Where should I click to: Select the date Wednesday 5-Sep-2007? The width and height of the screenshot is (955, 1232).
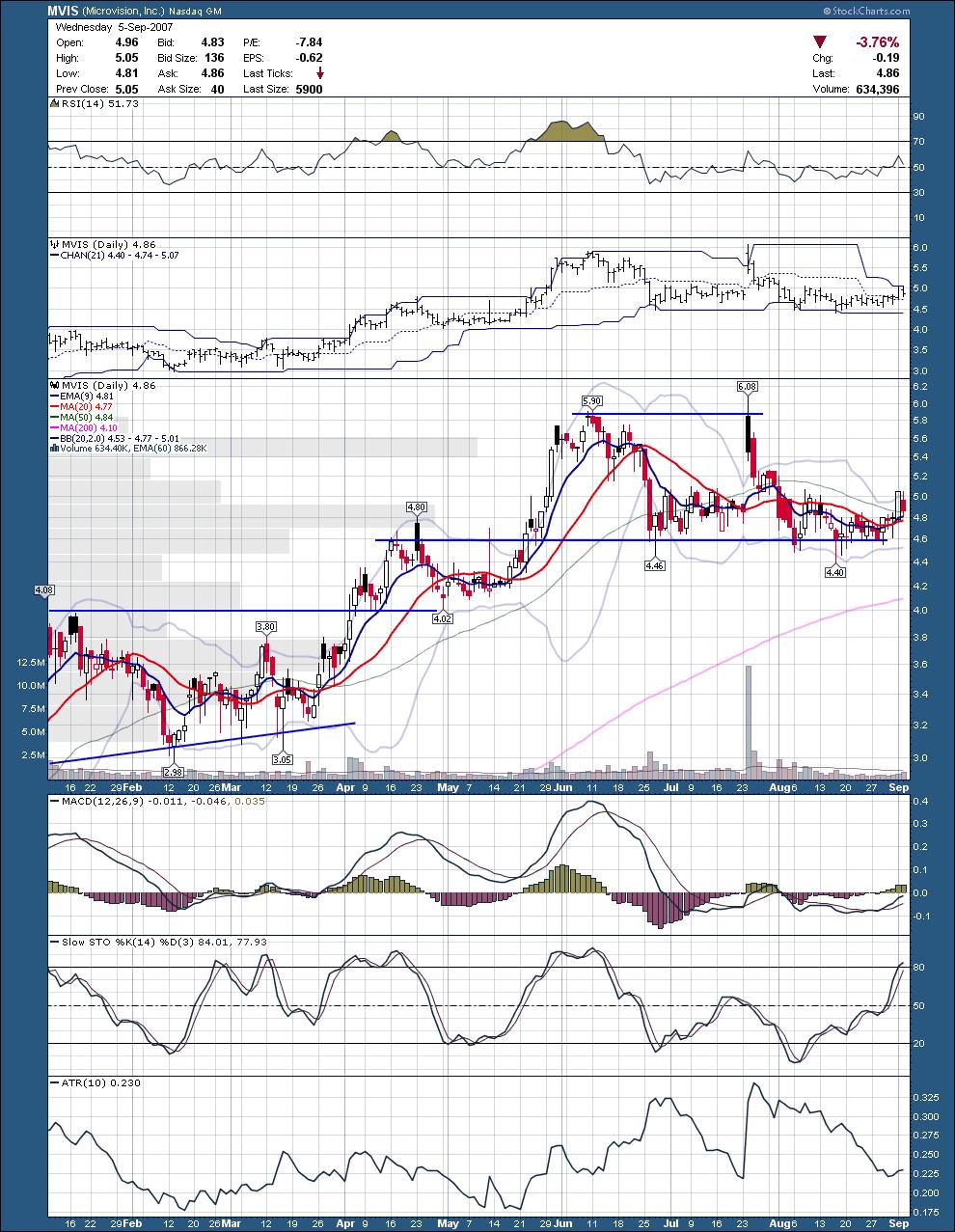point(115,27)
